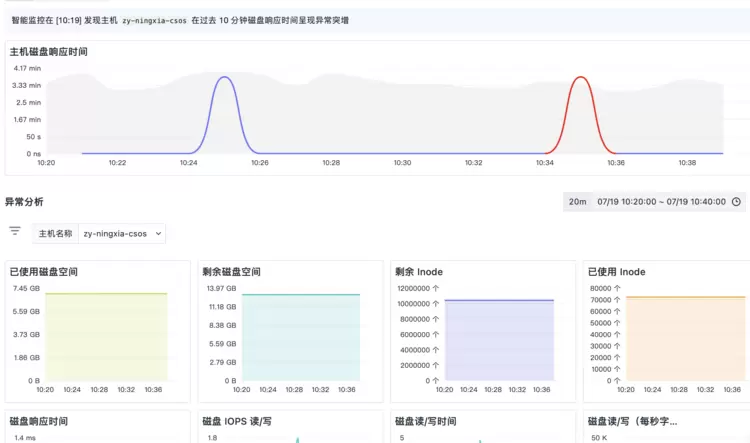The image size is (750, 443).
Task: Click the yellow used disk space chart area
Action: tap(106, 337)
